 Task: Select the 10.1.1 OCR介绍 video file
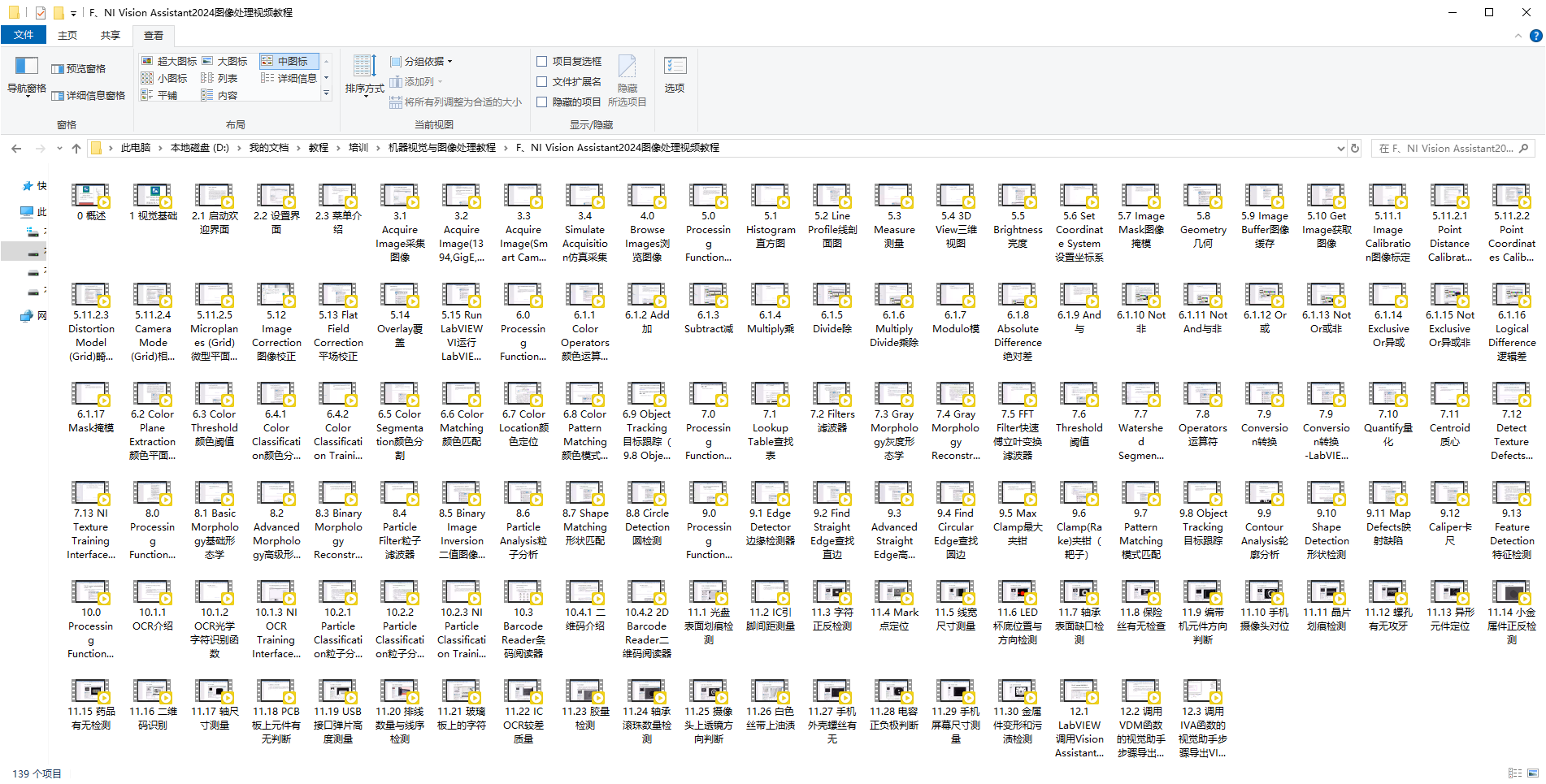coord(153,605)
